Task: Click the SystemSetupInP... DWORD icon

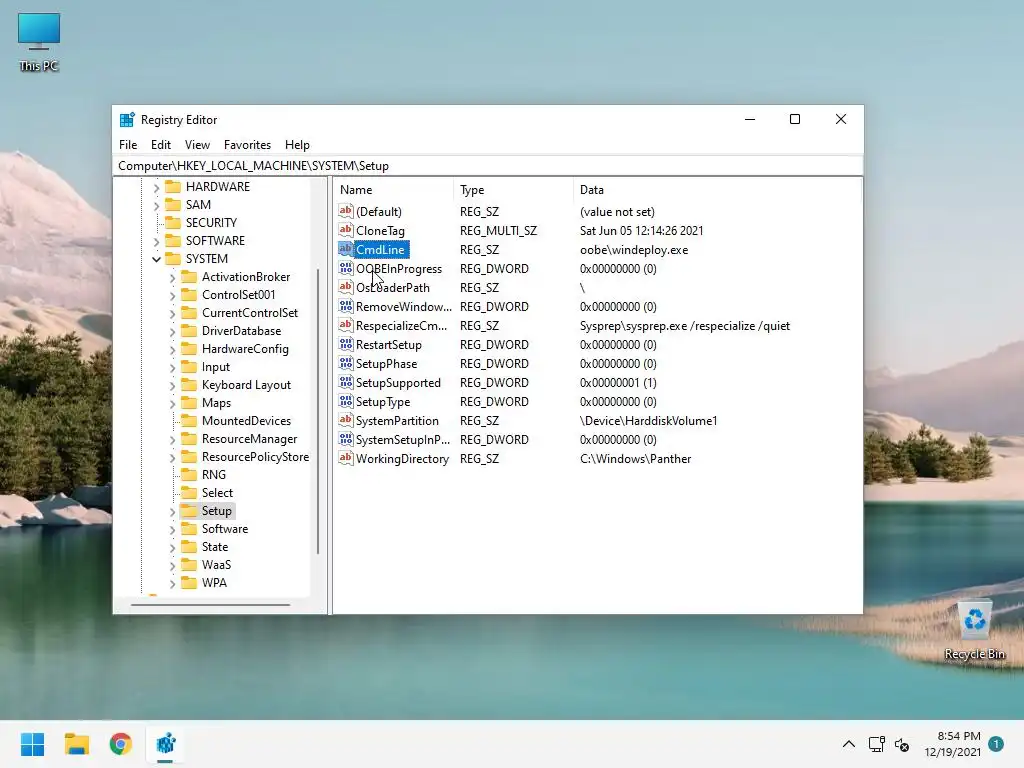Action: tap(345, 438)
